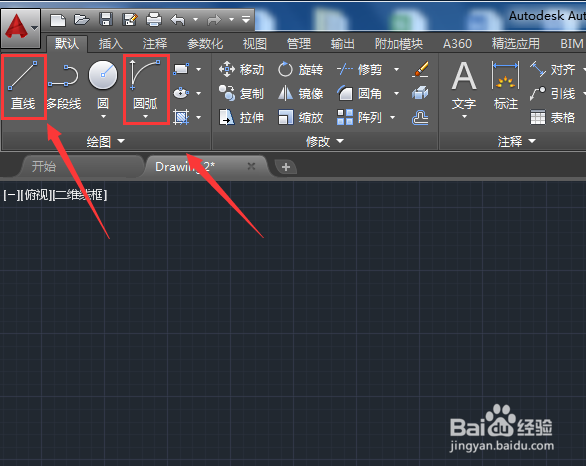586x466 pixels.
Task: Activate the Mirror (镜像) command
Action: (x=300, y=93)
